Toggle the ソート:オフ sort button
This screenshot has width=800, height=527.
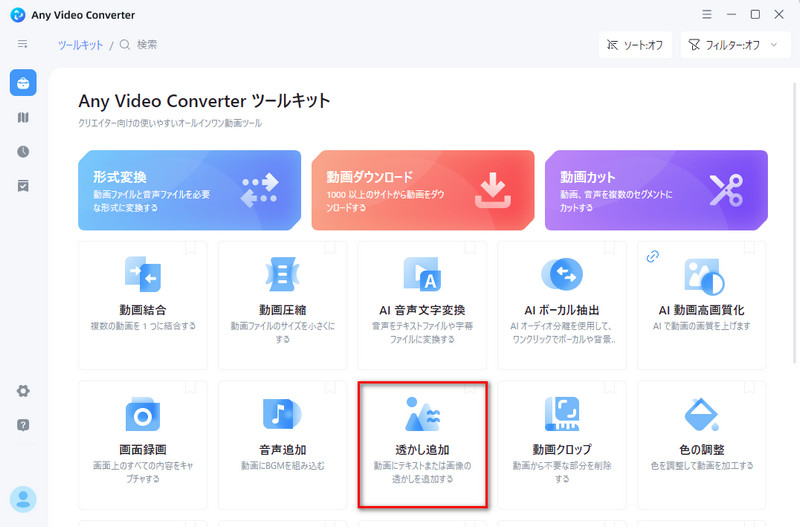635,45
